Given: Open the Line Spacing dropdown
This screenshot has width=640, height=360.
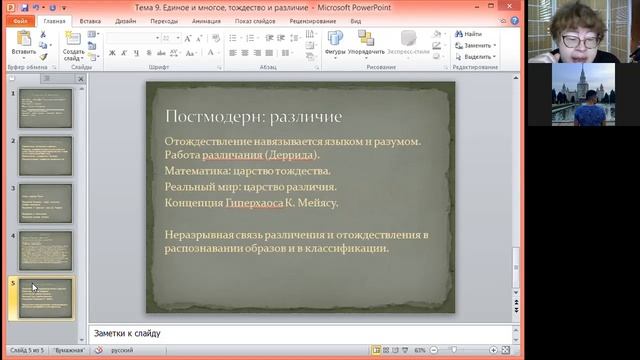Looking at the screenshot, I should (295, 38).
